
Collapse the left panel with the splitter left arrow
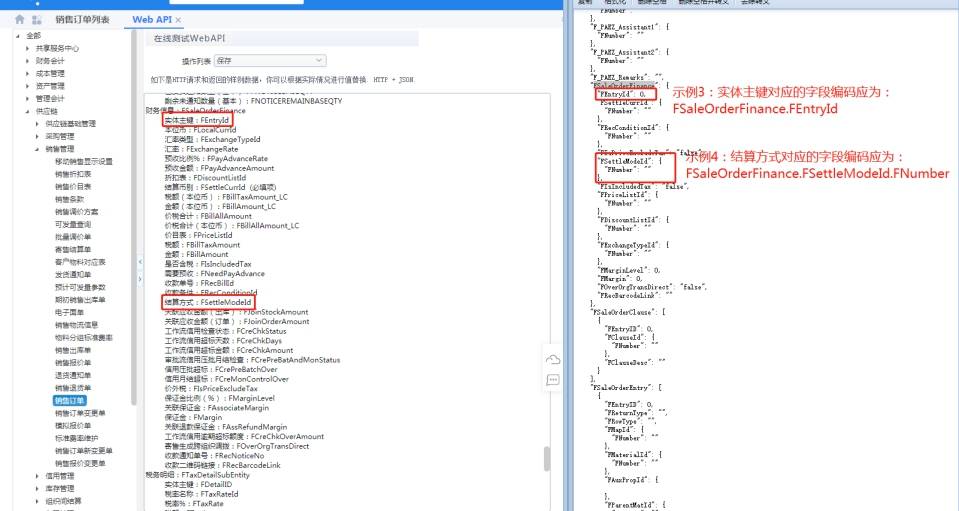coord(139,262)
